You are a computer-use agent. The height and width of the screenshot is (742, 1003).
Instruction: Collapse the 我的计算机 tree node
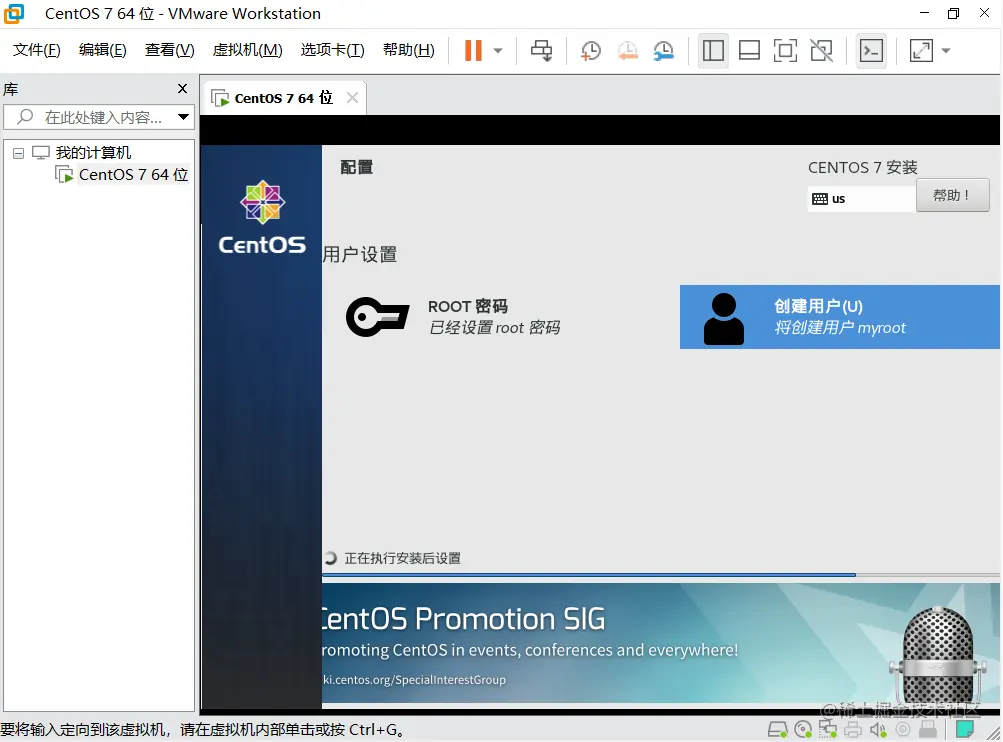[x=19, y=153]
